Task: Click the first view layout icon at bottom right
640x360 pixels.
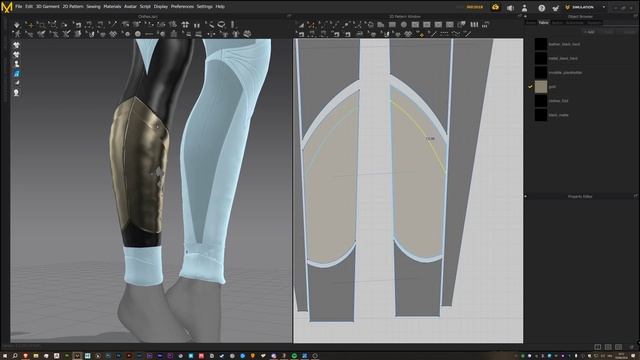Action: click(598, 347)
